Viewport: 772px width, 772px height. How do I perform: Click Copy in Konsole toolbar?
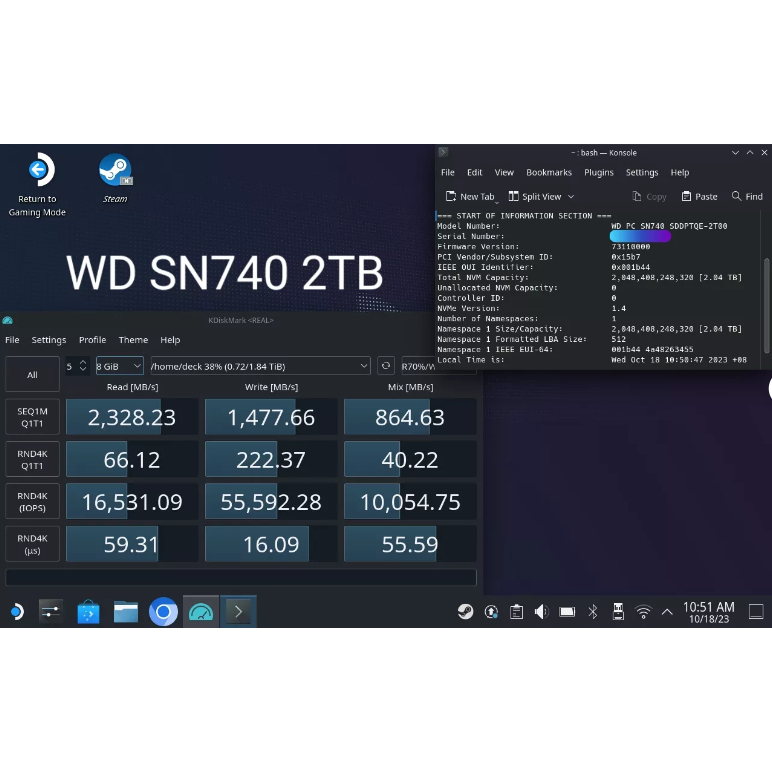pyautogui.click(x=649, y=196)
